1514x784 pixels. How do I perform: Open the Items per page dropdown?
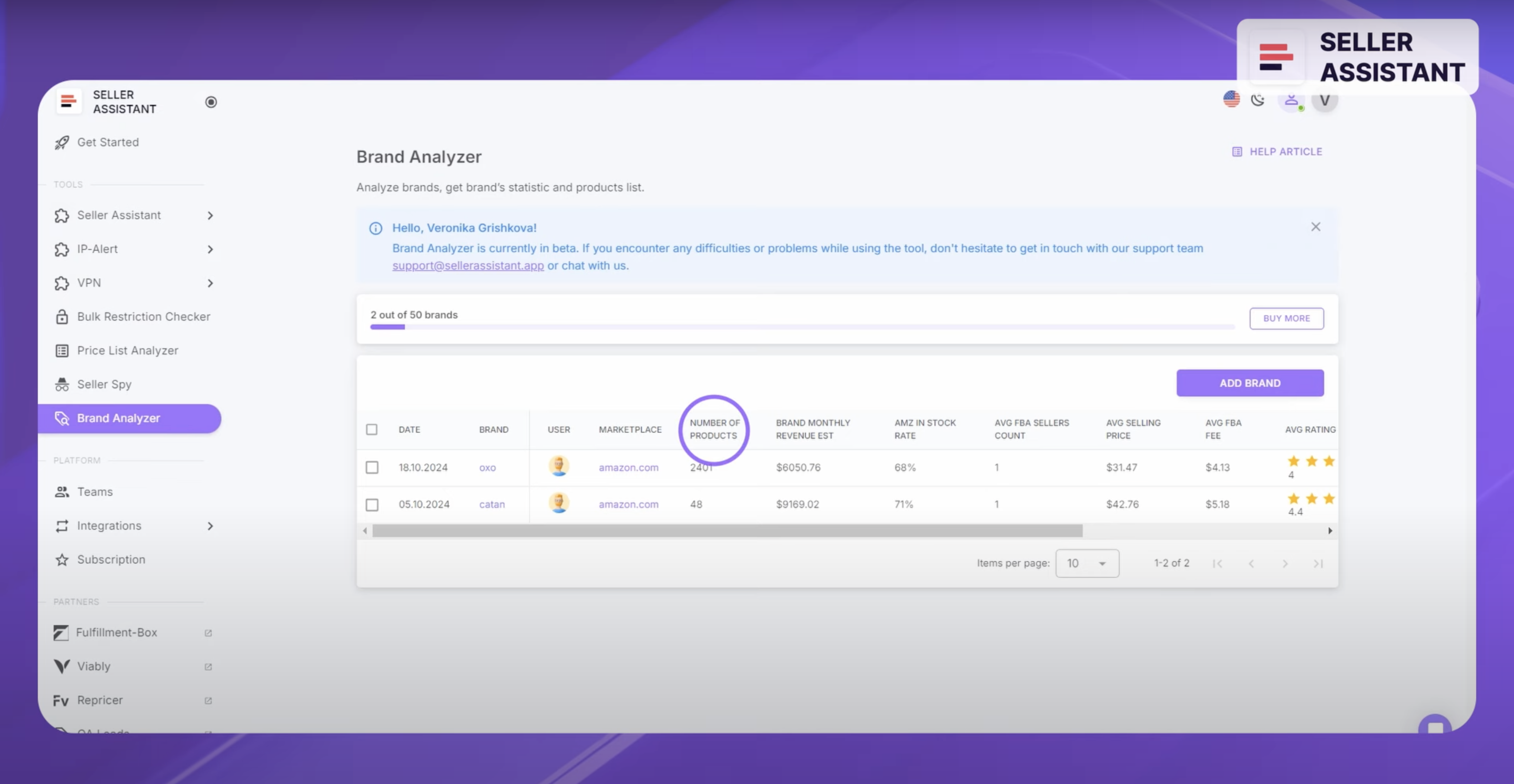(x=1087, y=563)
